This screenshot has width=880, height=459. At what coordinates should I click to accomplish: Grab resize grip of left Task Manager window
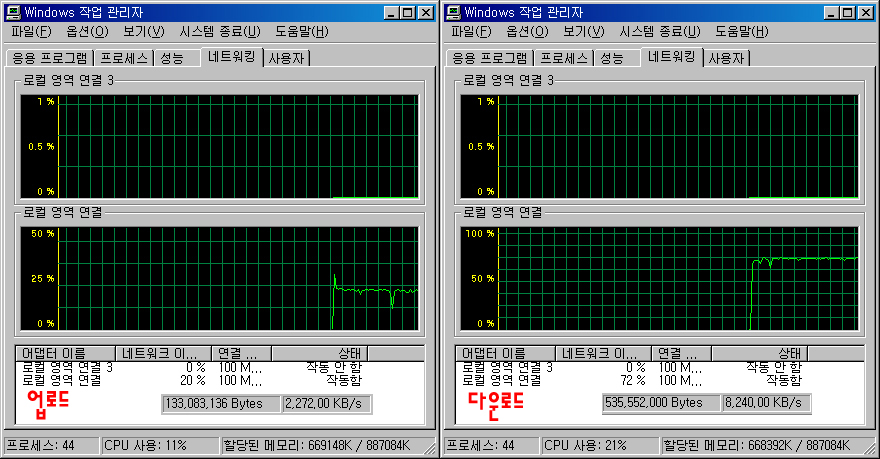tap(430, 447)
